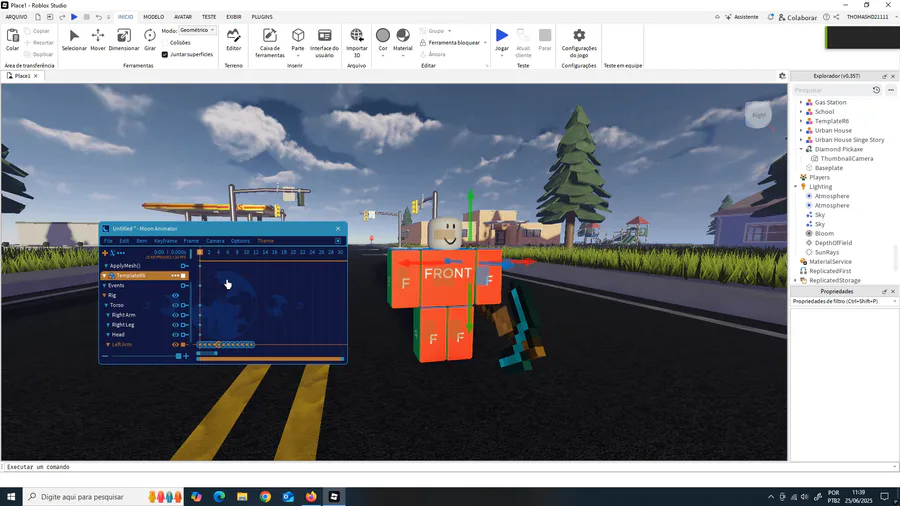Click Moon Animator window mode square icon

338,241
